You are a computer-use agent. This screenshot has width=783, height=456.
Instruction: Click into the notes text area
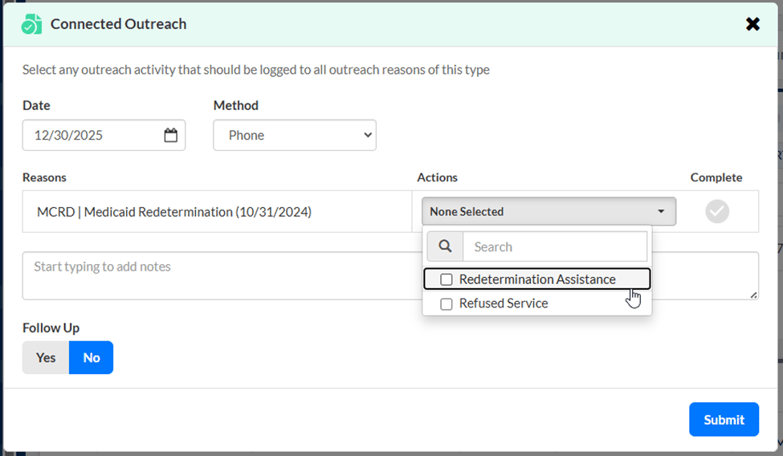point(220,275)
